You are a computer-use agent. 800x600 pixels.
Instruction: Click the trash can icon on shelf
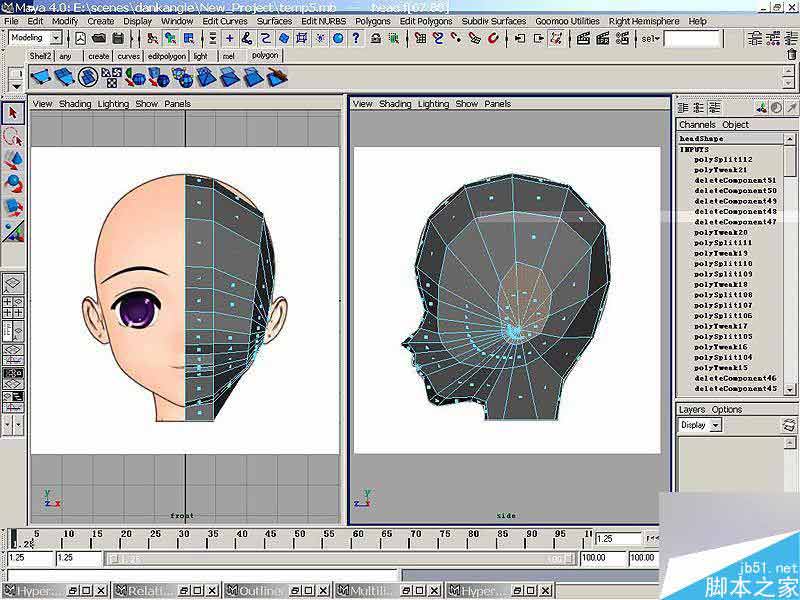coord(792,54)
